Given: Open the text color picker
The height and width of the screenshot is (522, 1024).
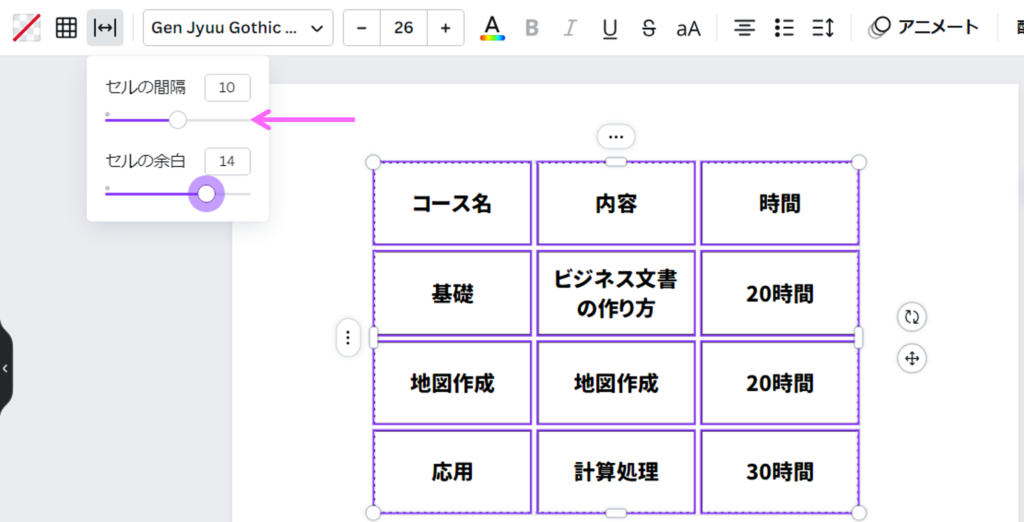Looking at the screenshot, I should pos(492,28).
